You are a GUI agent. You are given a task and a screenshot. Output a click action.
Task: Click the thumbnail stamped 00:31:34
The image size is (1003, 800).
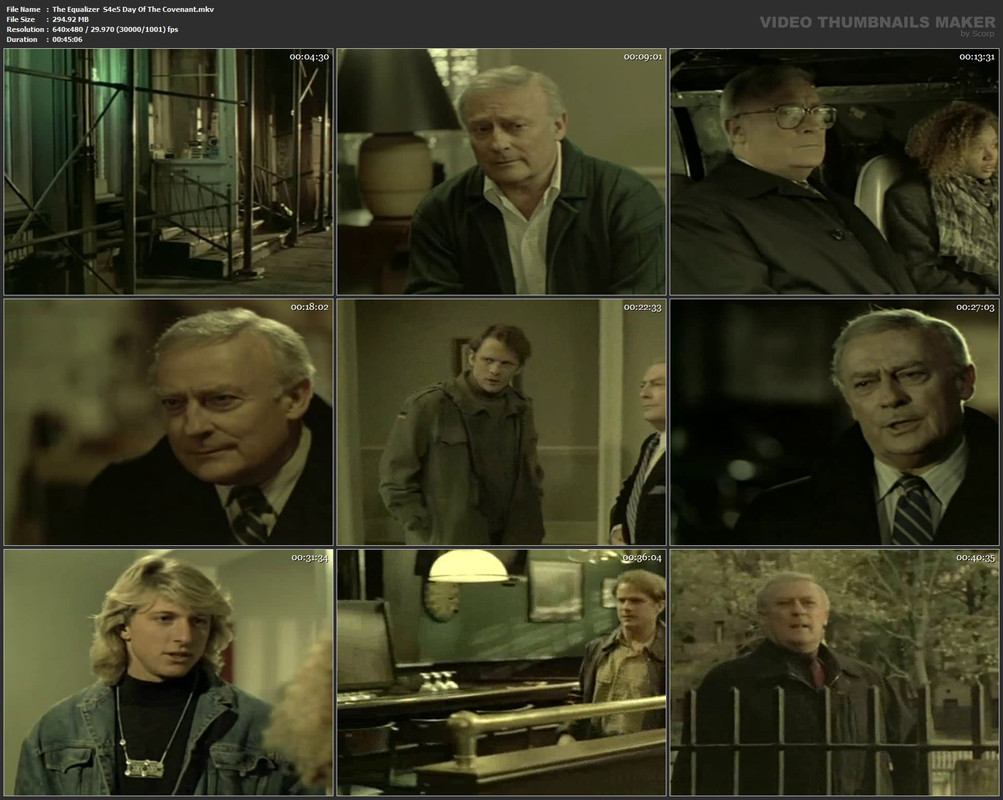tap(168, 673)
